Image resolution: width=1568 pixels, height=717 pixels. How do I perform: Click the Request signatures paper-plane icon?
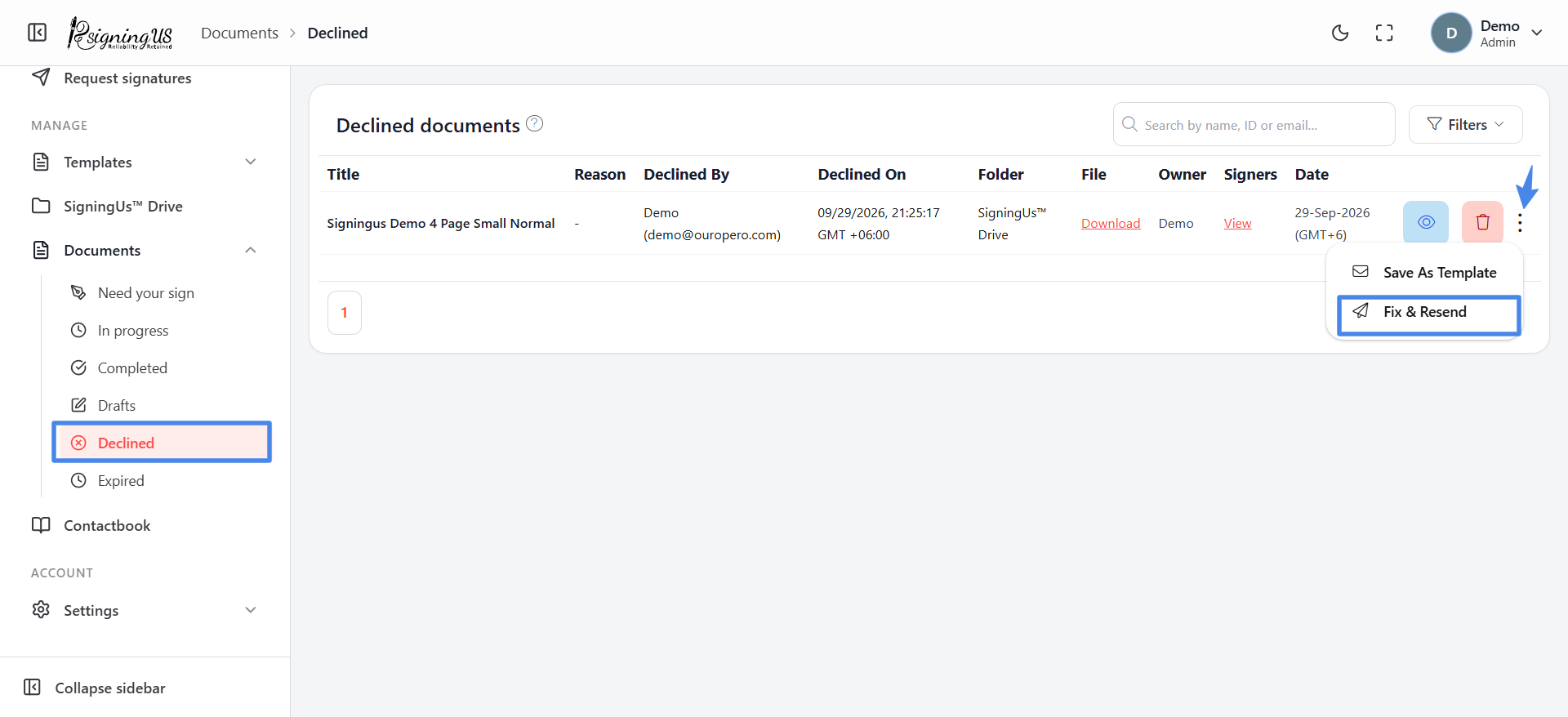point(41,78)
